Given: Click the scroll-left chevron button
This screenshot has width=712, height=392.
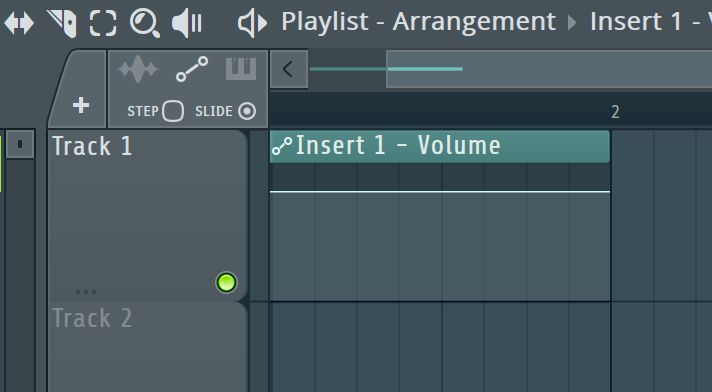Looking at the screenshot, I should pyautogui.click(x=289, y=69).
